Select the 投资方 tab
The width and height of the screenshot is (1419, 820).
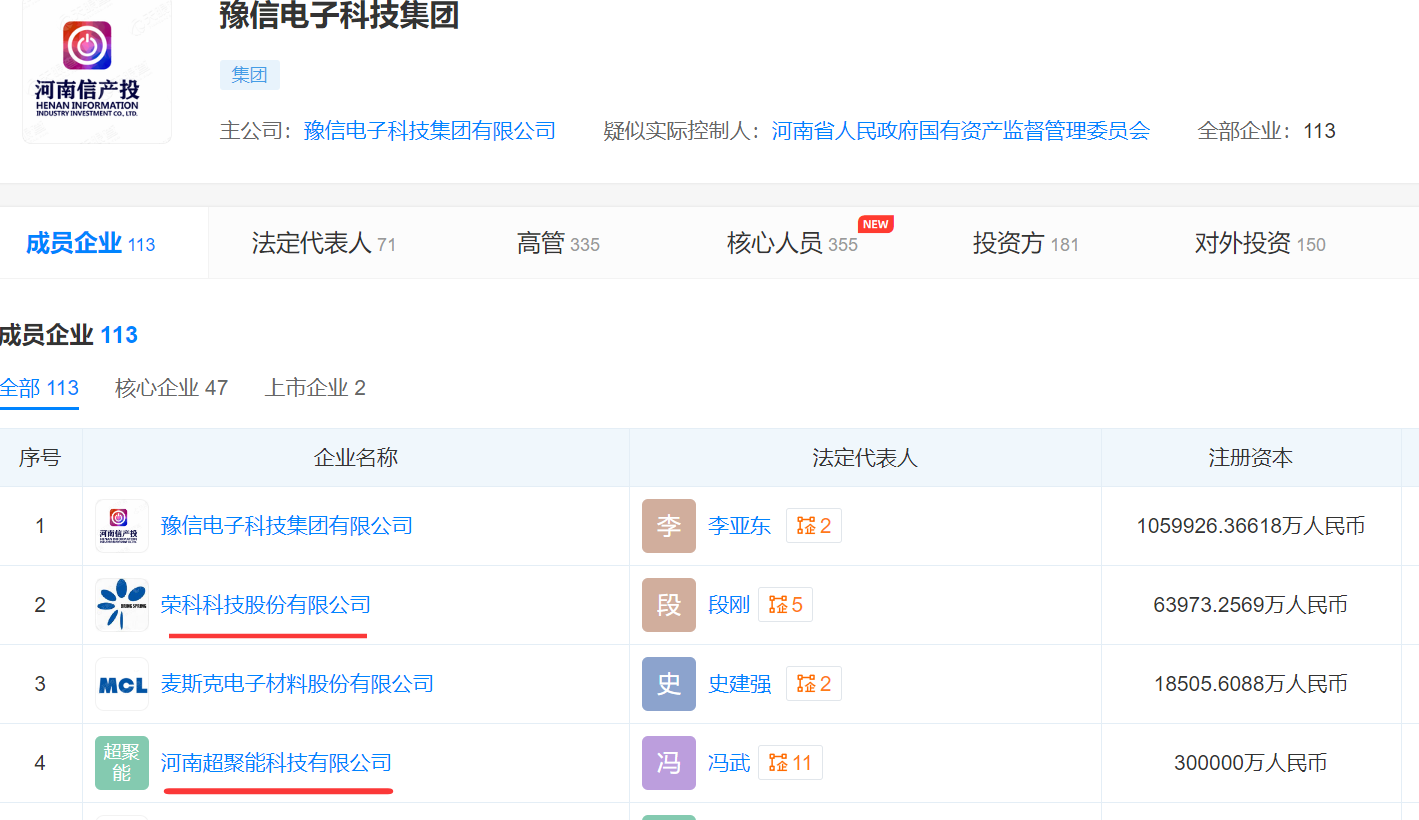click(x=1025, y=243)
